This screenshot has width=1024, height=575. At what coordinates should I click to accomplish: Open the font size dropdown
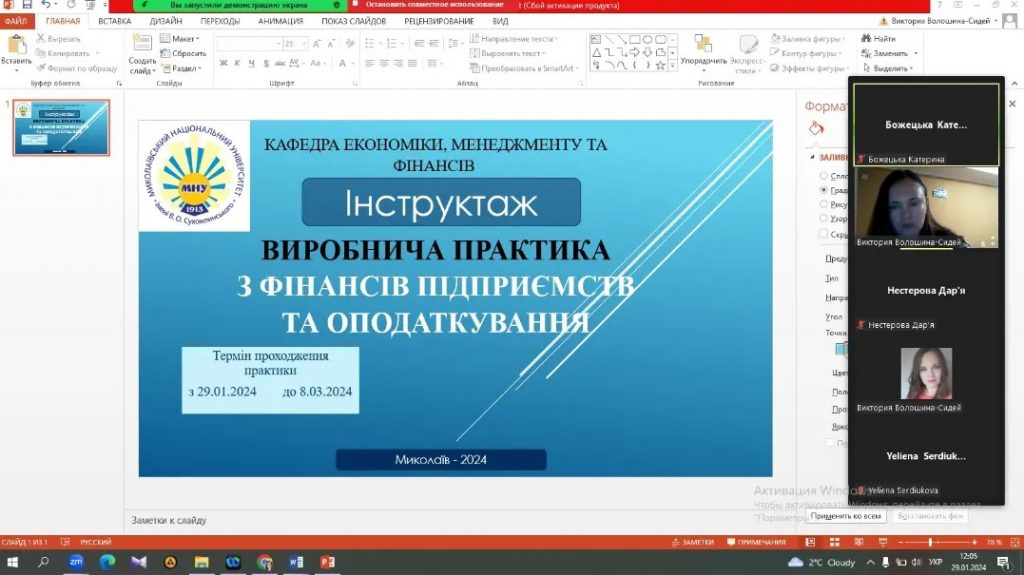click(304, 44)
